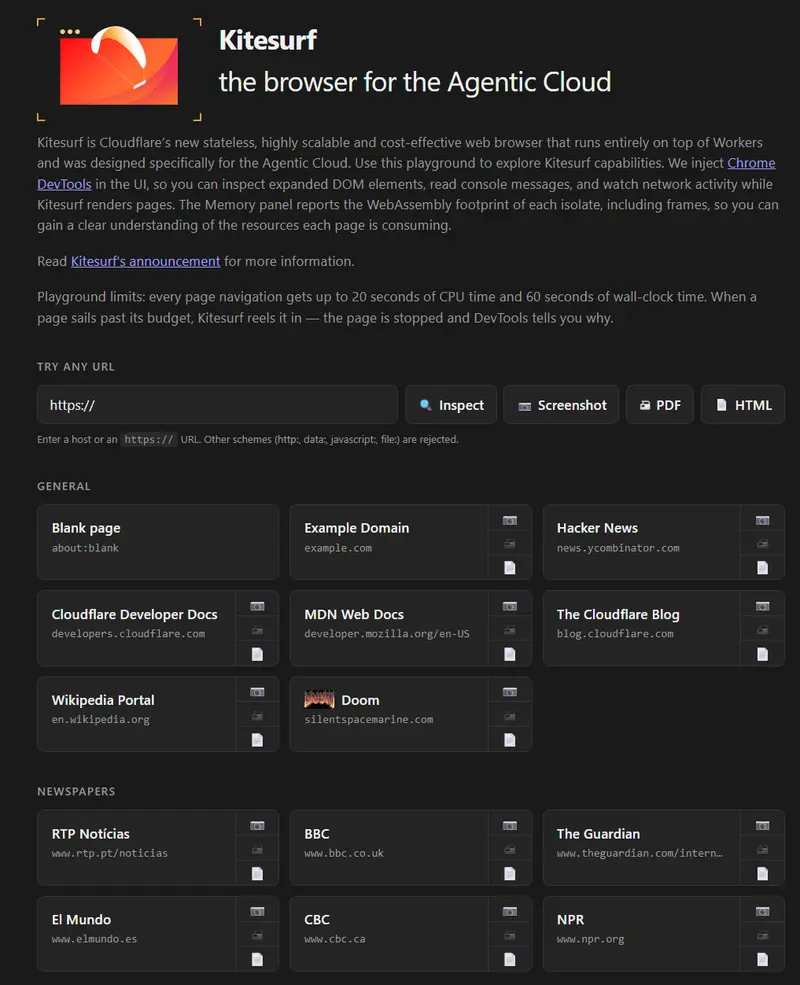Take a screenshot of The Cloudflare Blog
This screenshot has width=800, height=985.
[x=762, y=606]
